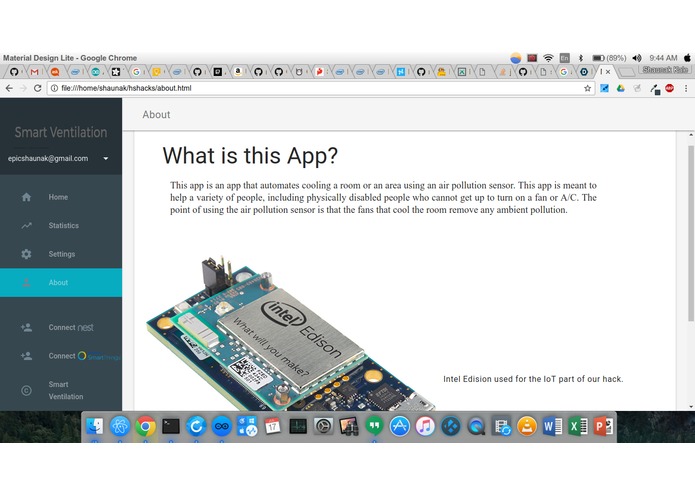Open VLC from the dock
Viewport: 695px width, 494px height.
click(x=527, y=427)
